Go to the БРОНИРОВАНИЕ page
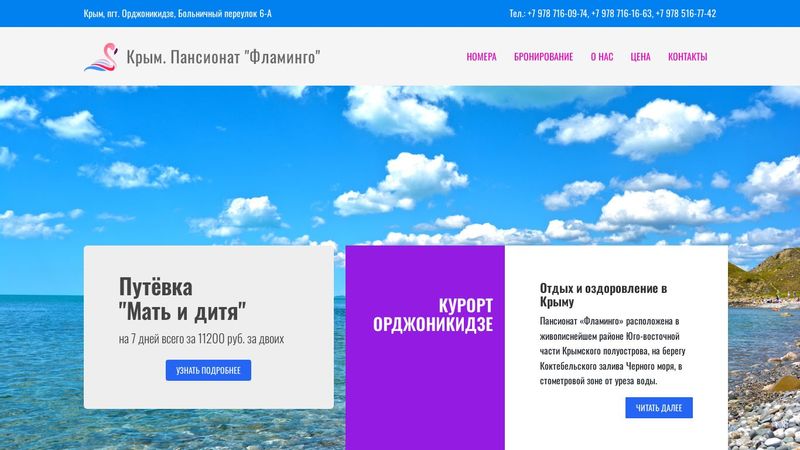 click(543, 57)
